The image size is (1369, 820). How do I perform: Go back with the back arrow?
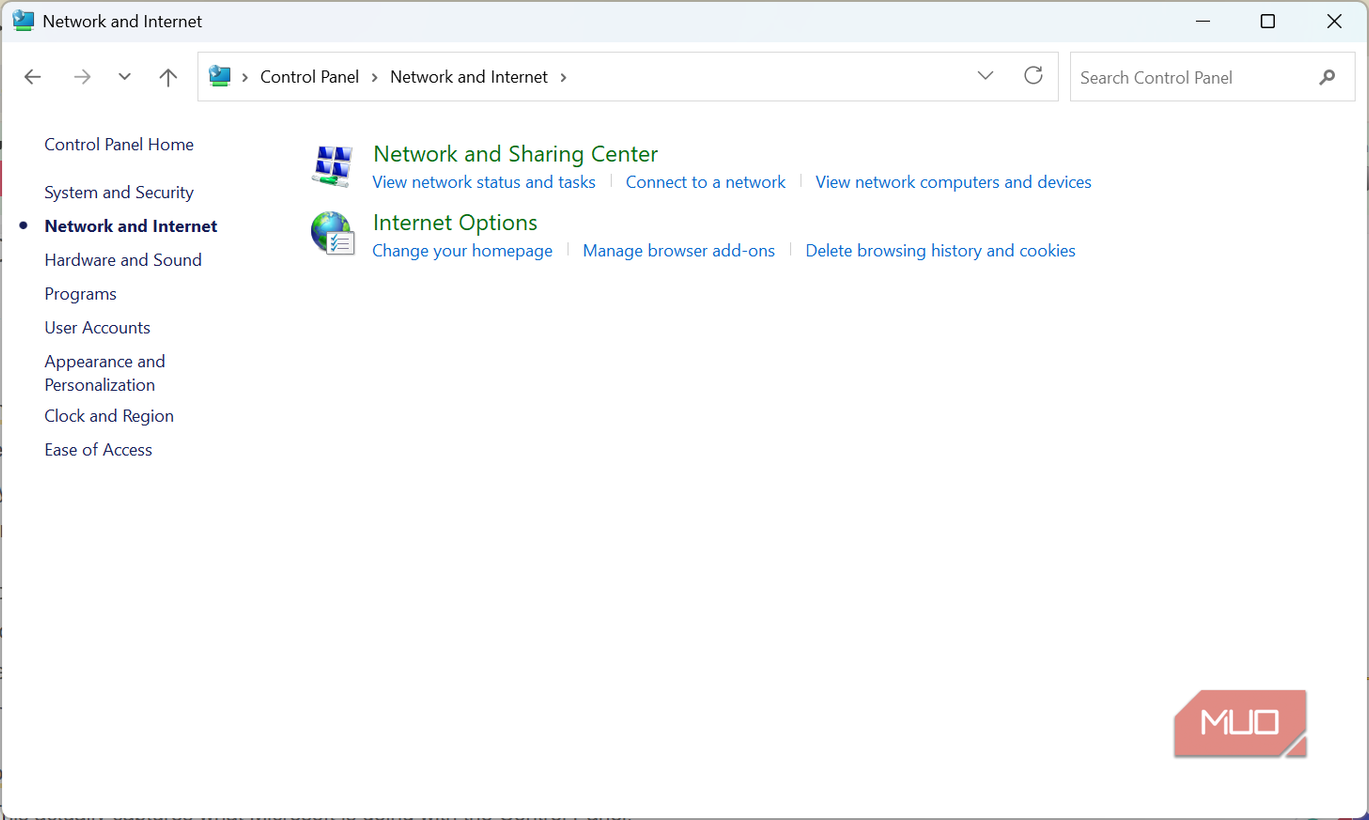[x=33, y=77]
